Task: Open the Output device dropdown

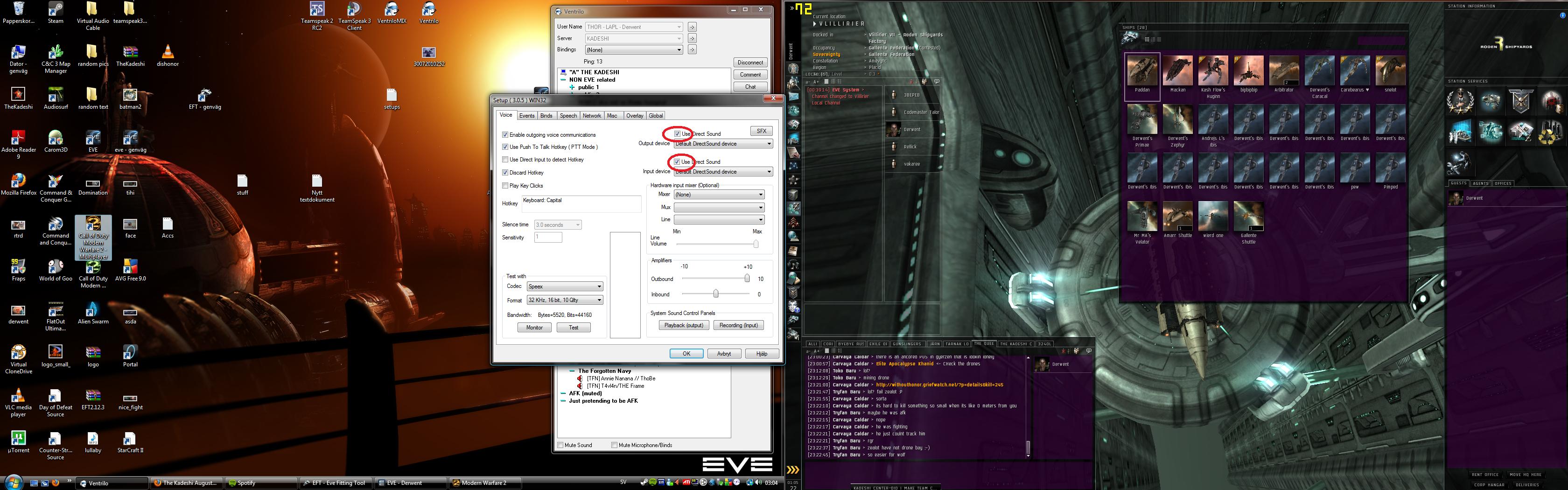Action: (723, 144)
